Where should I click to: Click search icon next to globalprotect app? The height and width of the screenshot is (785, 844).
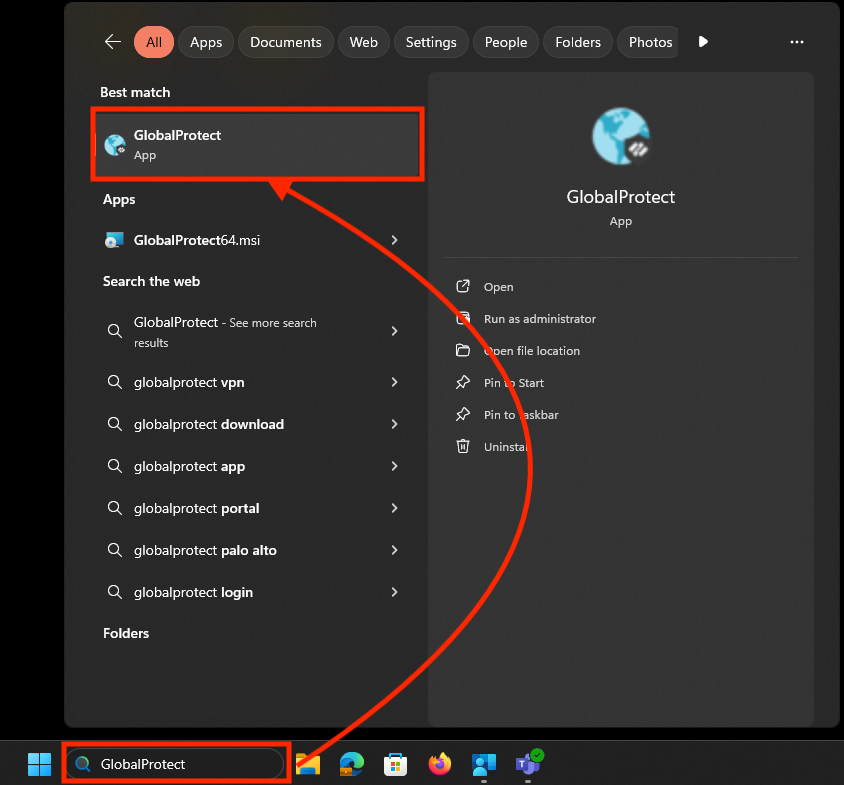(x=115, y=466)
